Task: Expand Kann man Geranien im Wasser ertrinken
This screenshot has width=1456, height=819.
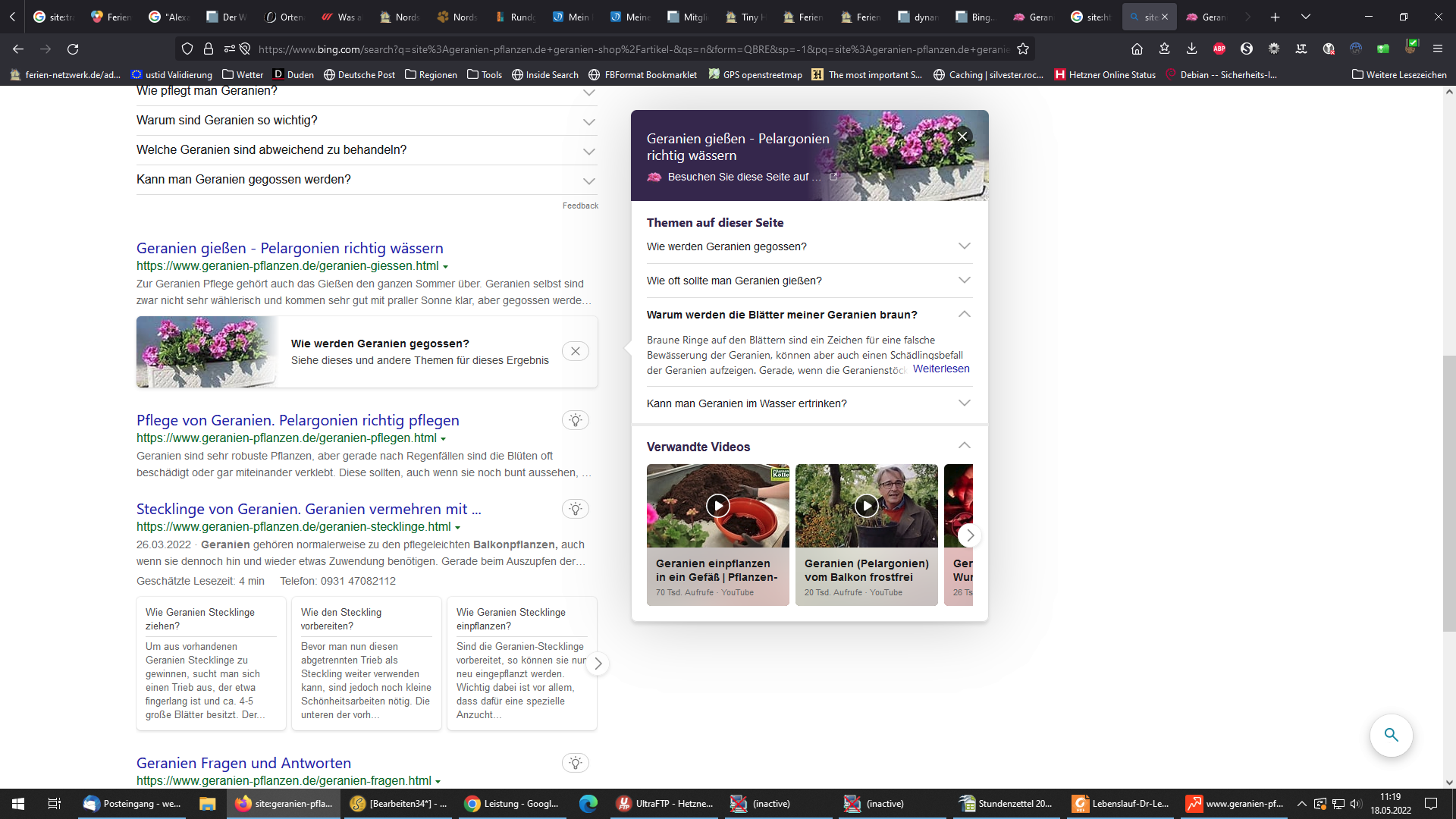Action: tap(964, 403)
